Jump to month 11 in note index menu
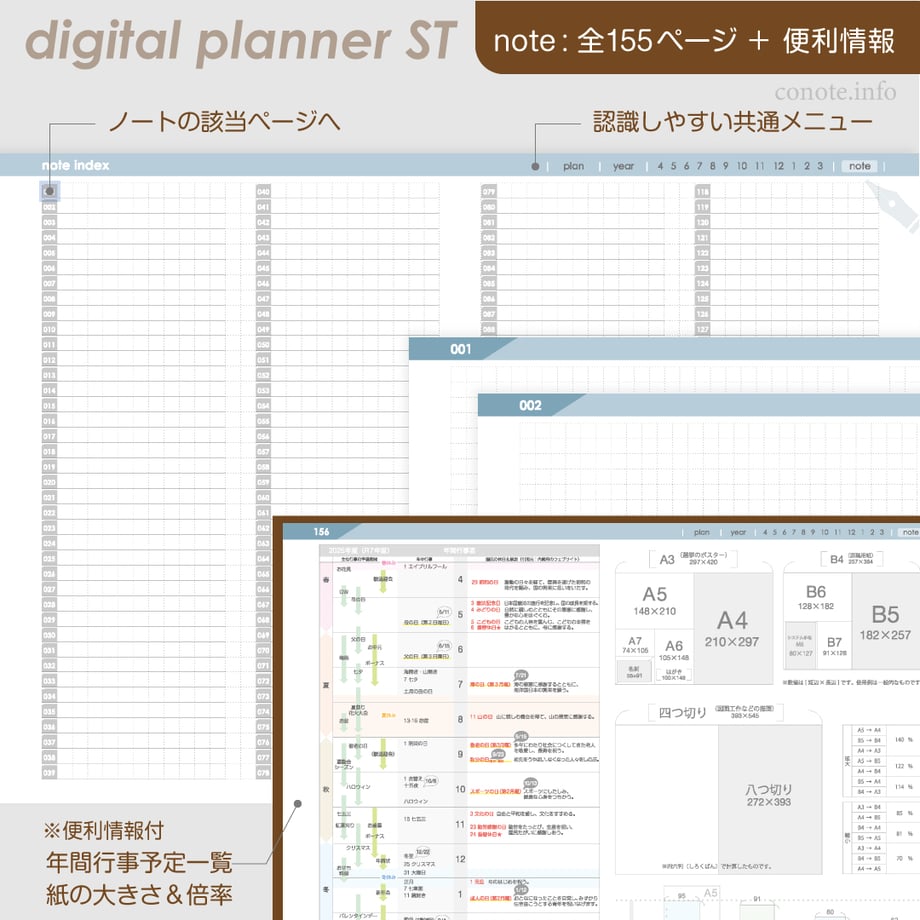Image resolution: width=920 pixels, height=920 pixels. 760,166
